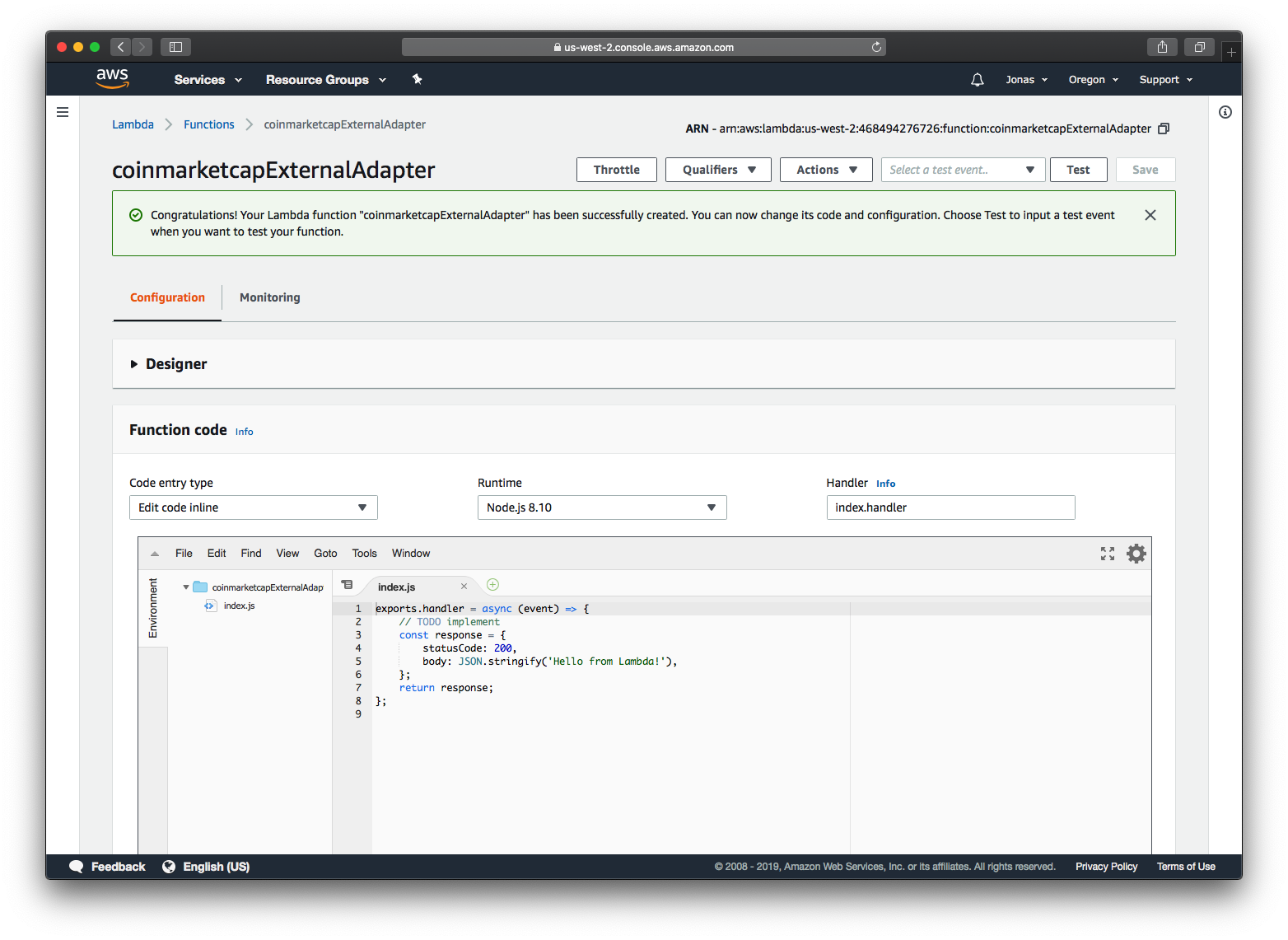Add new editor tab with plus icon
This screenshot has height=940, width=1288.
coord(492,585)
